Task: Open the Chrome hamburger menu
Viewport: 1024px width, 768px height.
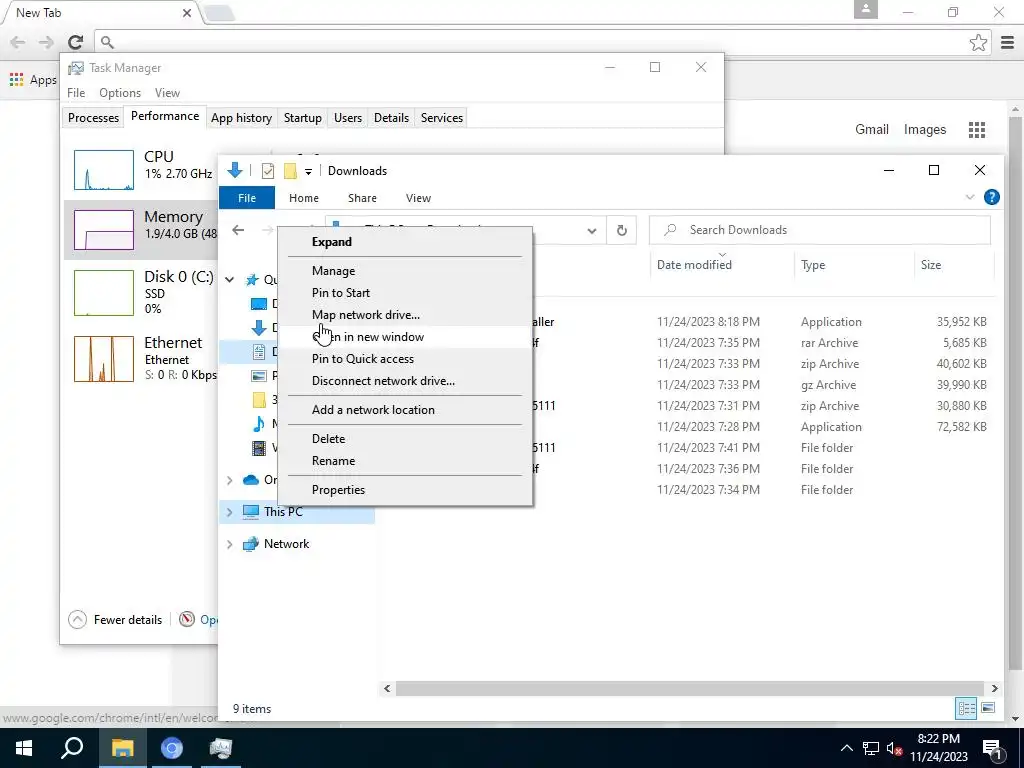Action: [1008, 42]
